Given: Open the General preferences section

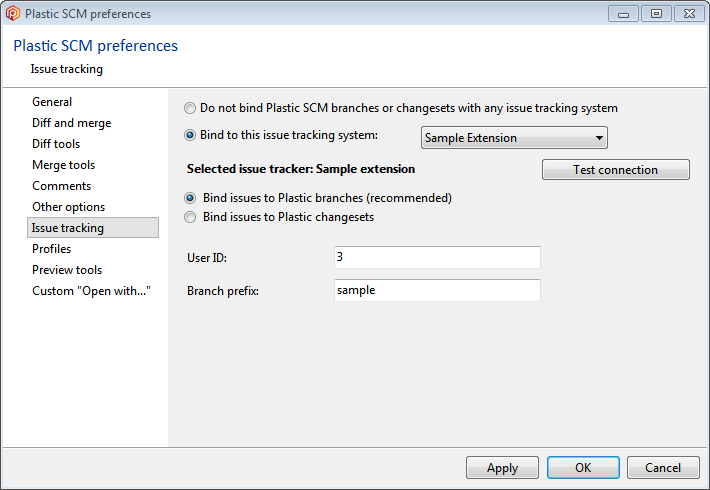Looking at the screenshot, I should coord(52,102).
